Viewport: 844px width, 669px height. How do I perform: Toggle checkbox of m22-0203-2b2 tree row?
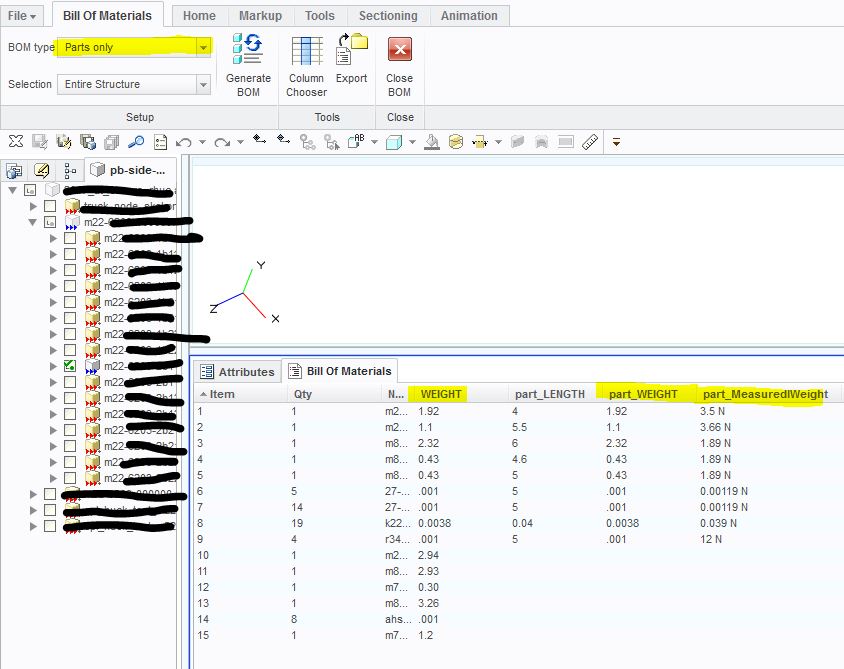point(70,430)
